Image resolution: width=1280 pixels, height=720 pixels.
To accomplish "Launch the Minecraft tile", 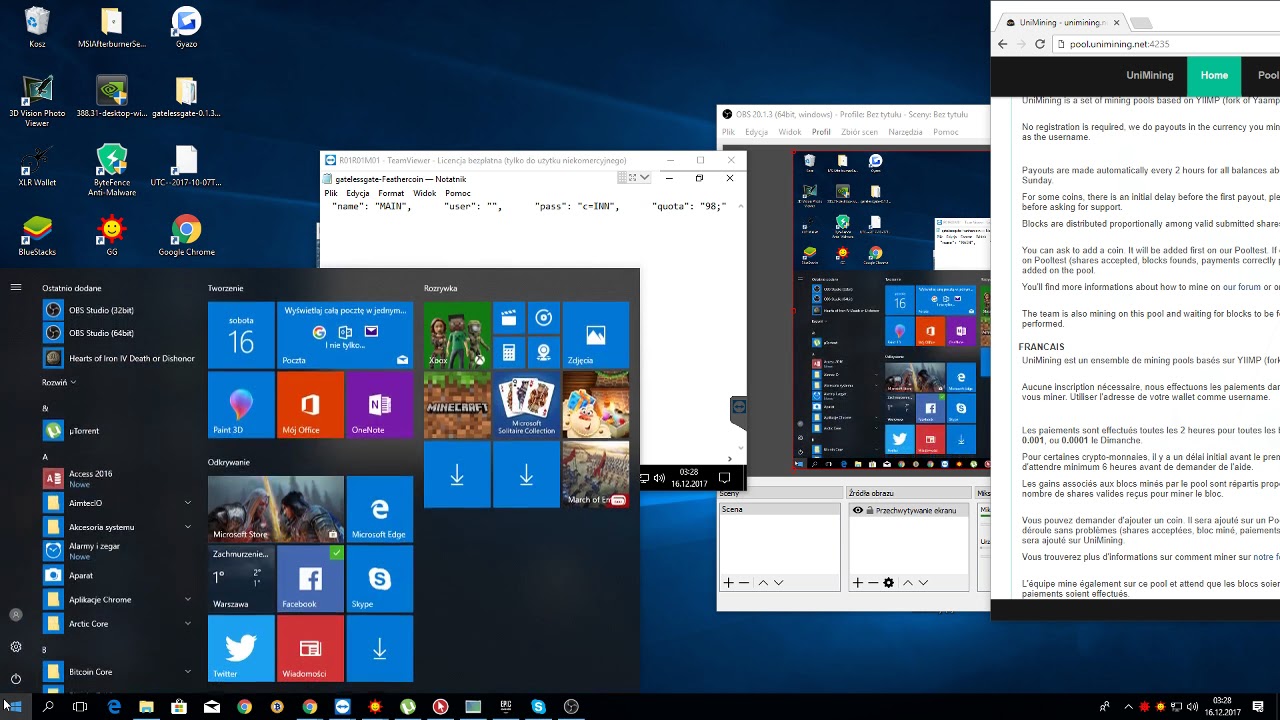I will [x=457, y=405].
